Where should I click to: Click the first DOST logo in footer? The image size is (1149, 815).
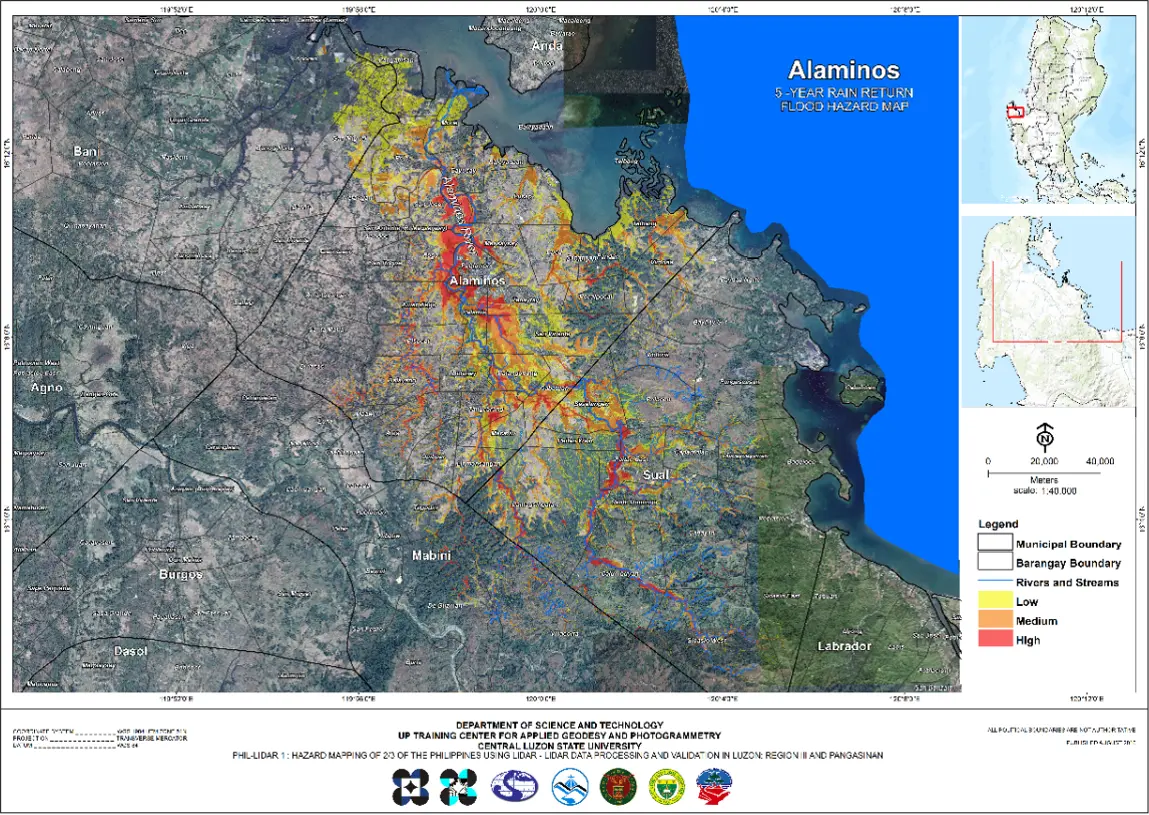410,787
